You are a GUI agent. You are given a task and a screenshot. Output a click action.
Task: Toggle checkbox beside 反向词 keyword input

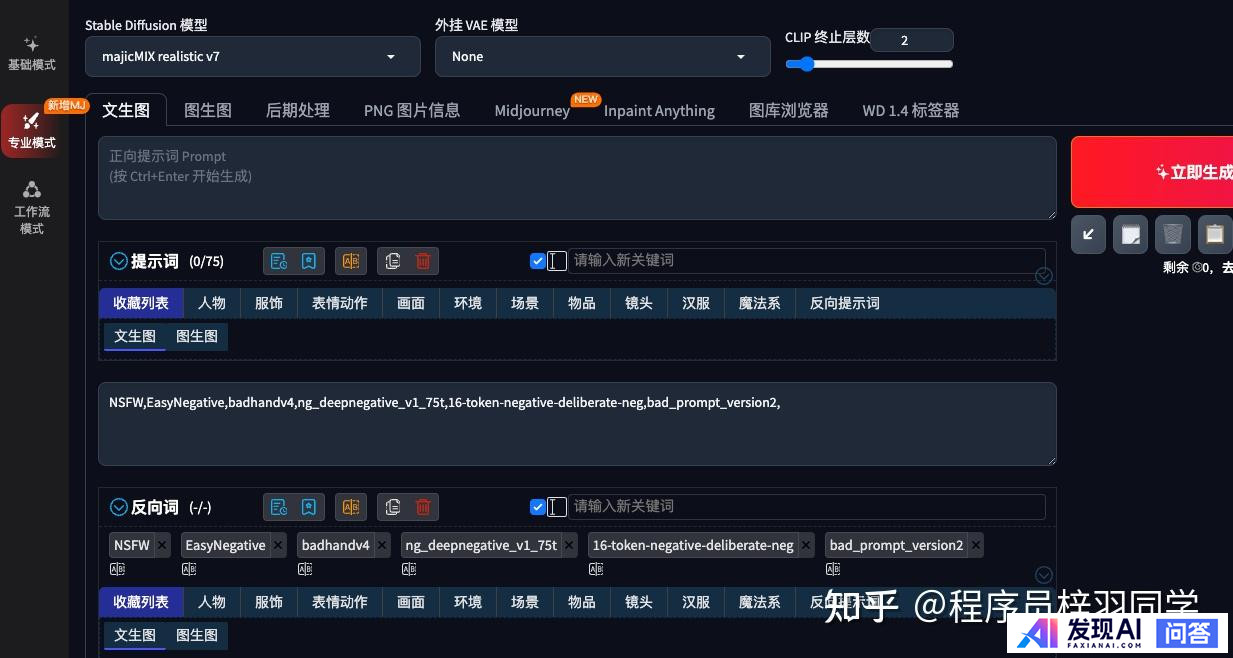click(x=538, y=507)
